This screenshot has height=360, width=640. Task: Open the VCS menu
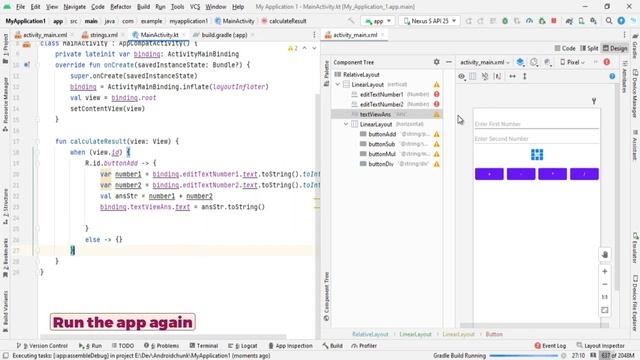[x=195, y=7]
